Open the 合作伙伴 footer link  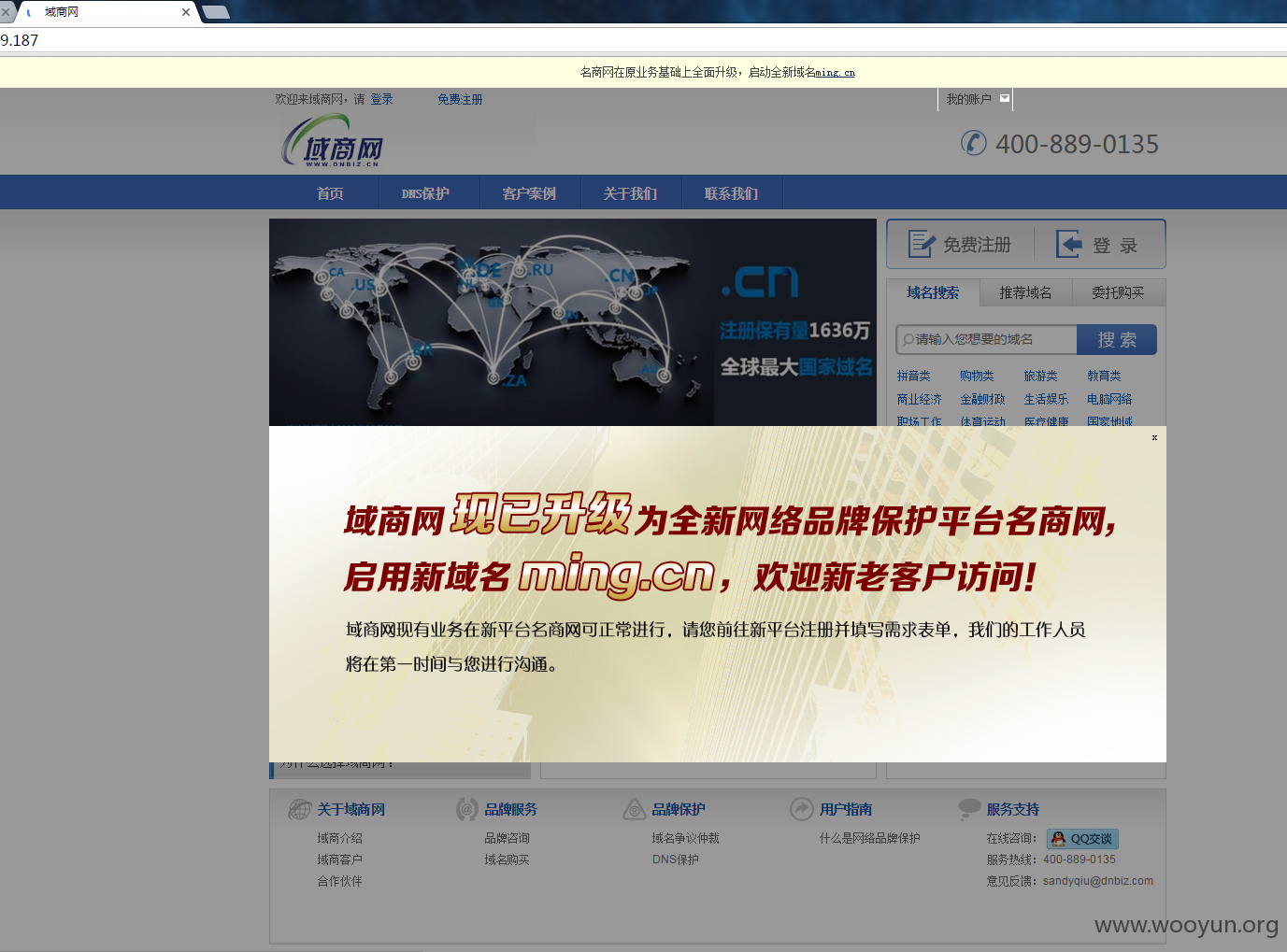[339, 881]
